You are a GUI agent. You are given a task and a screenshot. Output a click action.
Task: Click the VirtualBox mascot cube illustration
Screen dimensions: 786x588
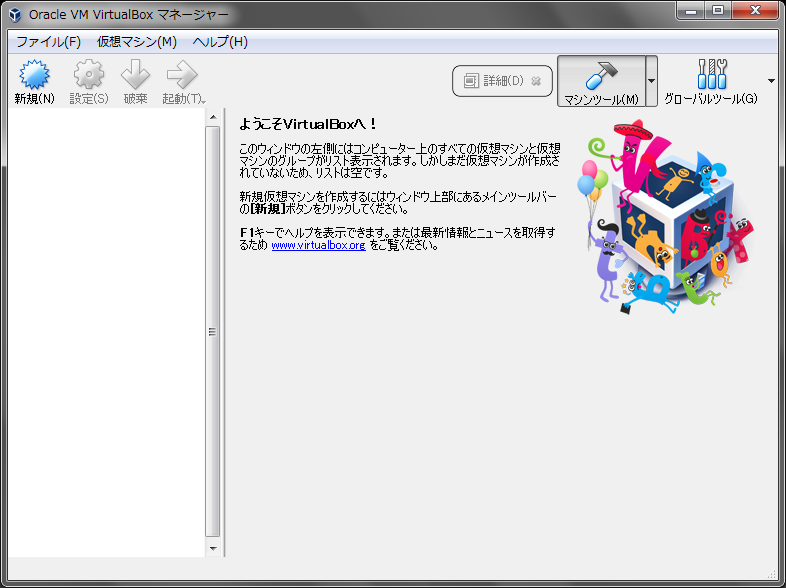pos(665,217)
